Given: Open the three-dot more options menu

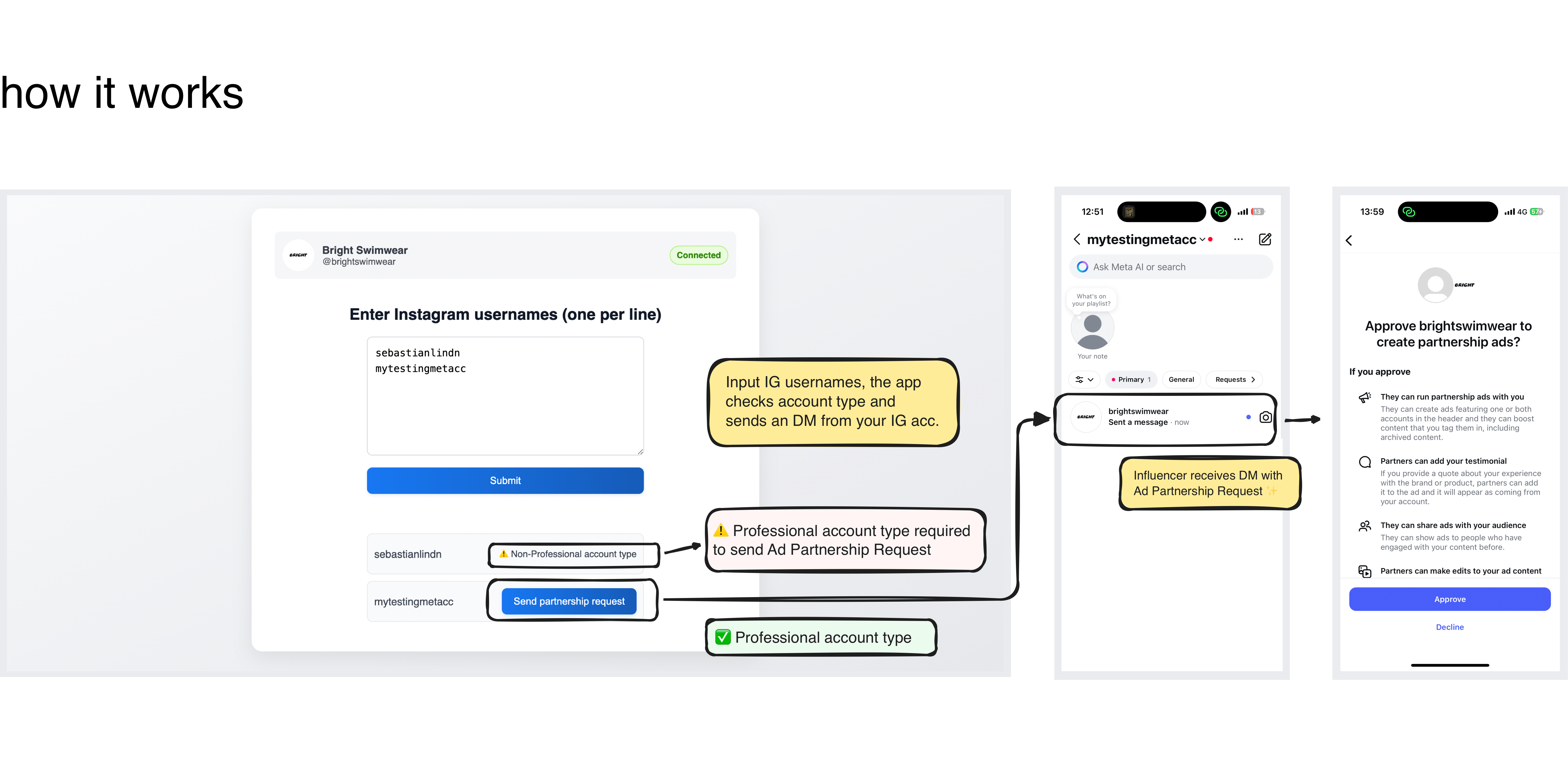Looking at the screenshot, I should (x=1238, y=239).
